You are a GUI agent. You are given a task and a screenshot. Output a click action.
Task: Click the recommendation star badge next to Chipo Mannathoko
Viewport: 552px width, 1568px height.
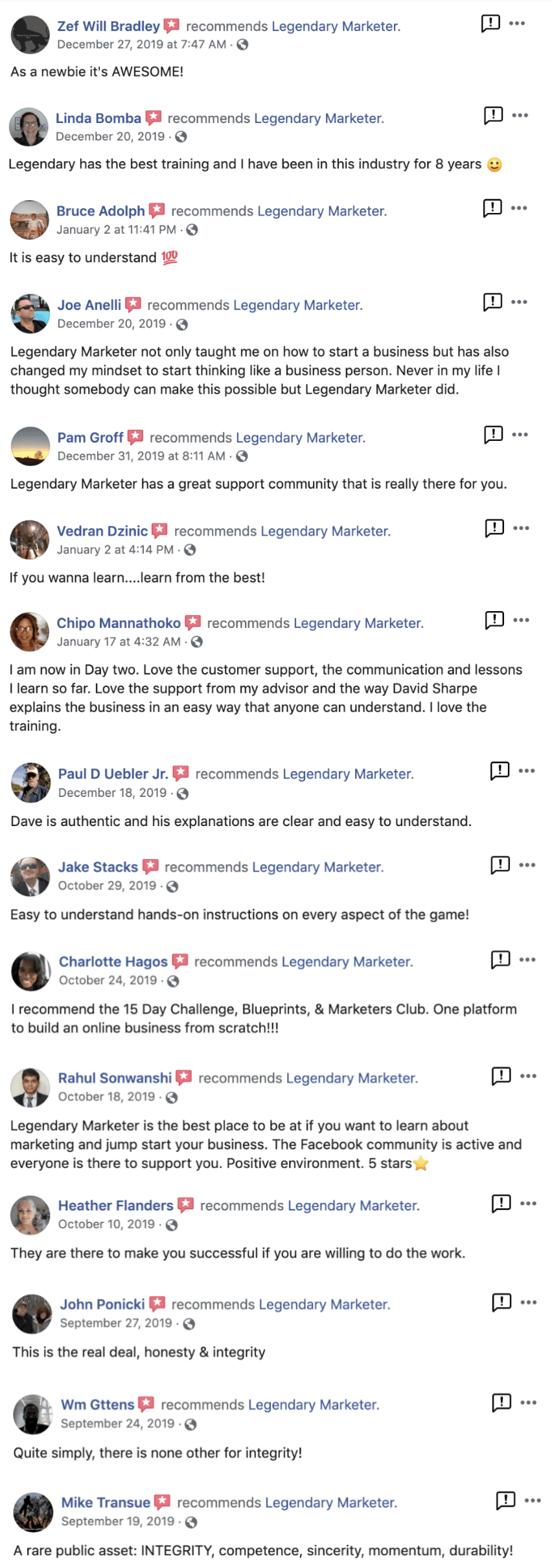[x=193, y=623]
